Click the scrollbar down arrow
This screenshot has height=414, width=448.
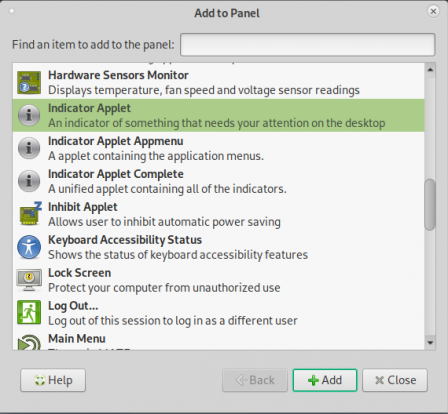pos(430,343)
